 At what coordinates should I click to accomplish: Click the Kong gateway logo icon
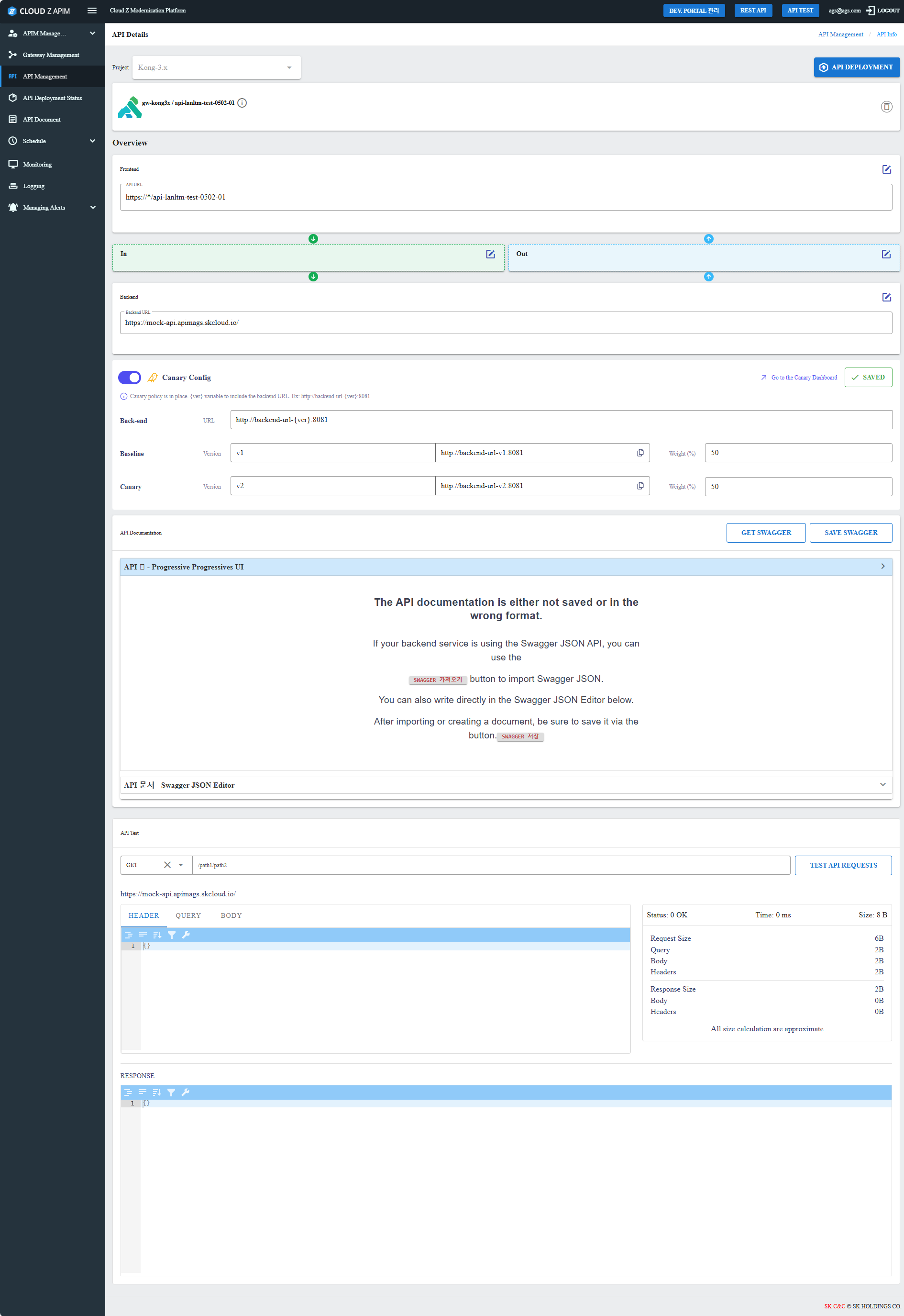pyautogui.click(x=130, y=107)
